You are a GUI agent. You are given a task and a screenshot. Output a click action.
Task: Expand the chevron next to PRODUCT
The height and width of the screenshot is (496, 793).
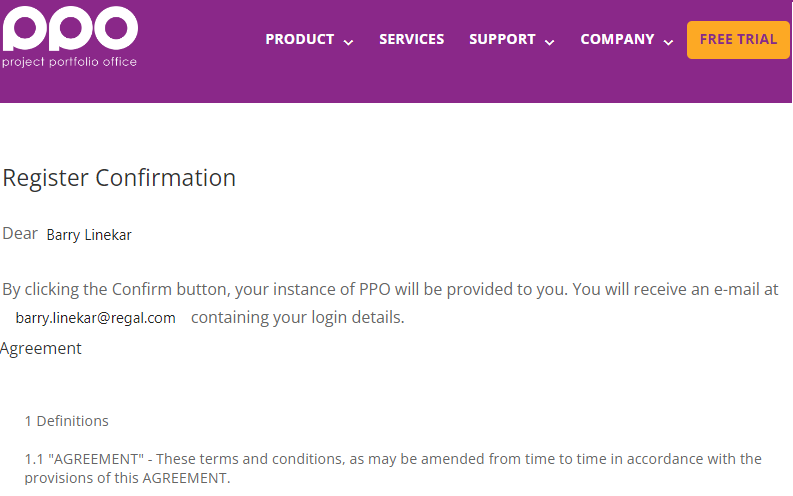(x=348, y=42)
